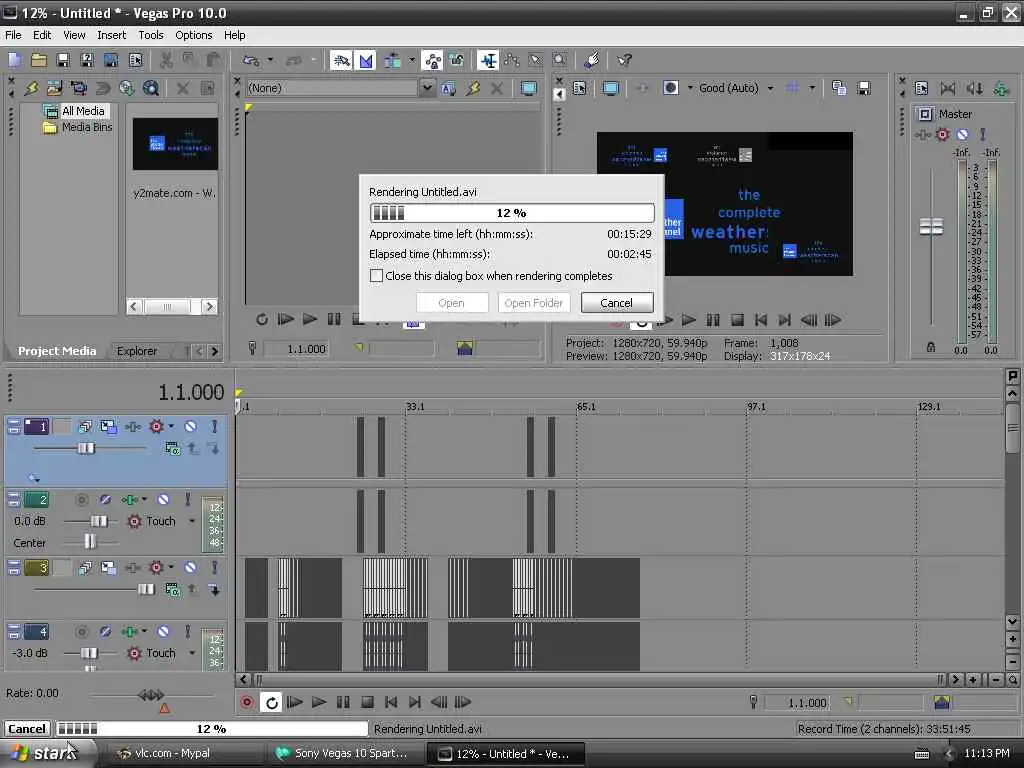This screenshot has width=1024, height=768.
Task: Adjust the Master volume fader
Action: pyautogui.click(x=931, y=226)
